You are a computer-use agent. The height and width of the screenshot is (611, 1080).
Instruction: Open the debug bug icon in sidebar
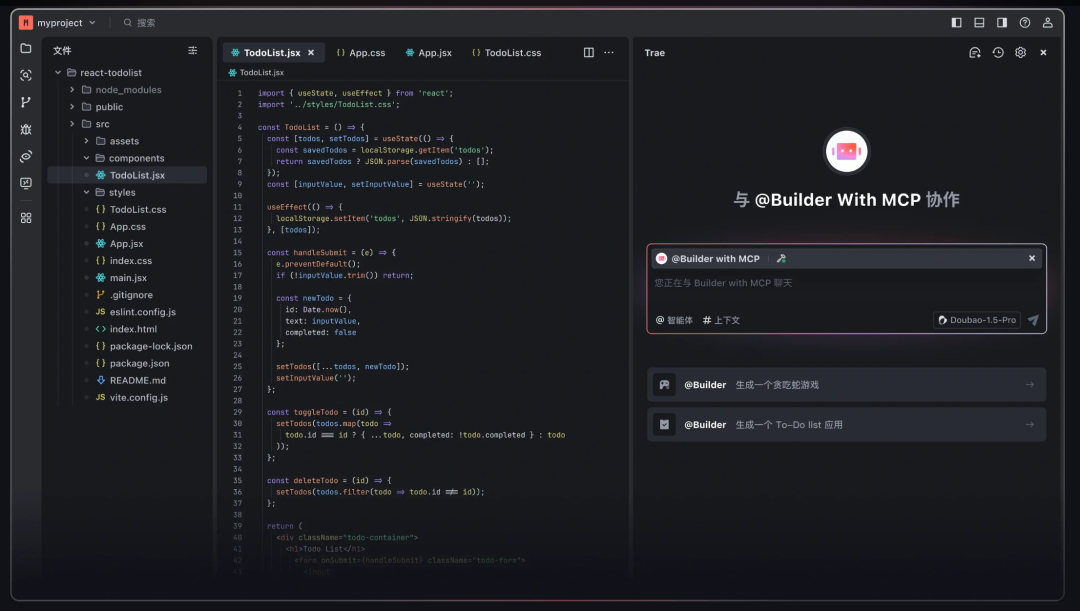tap(26, 130)
